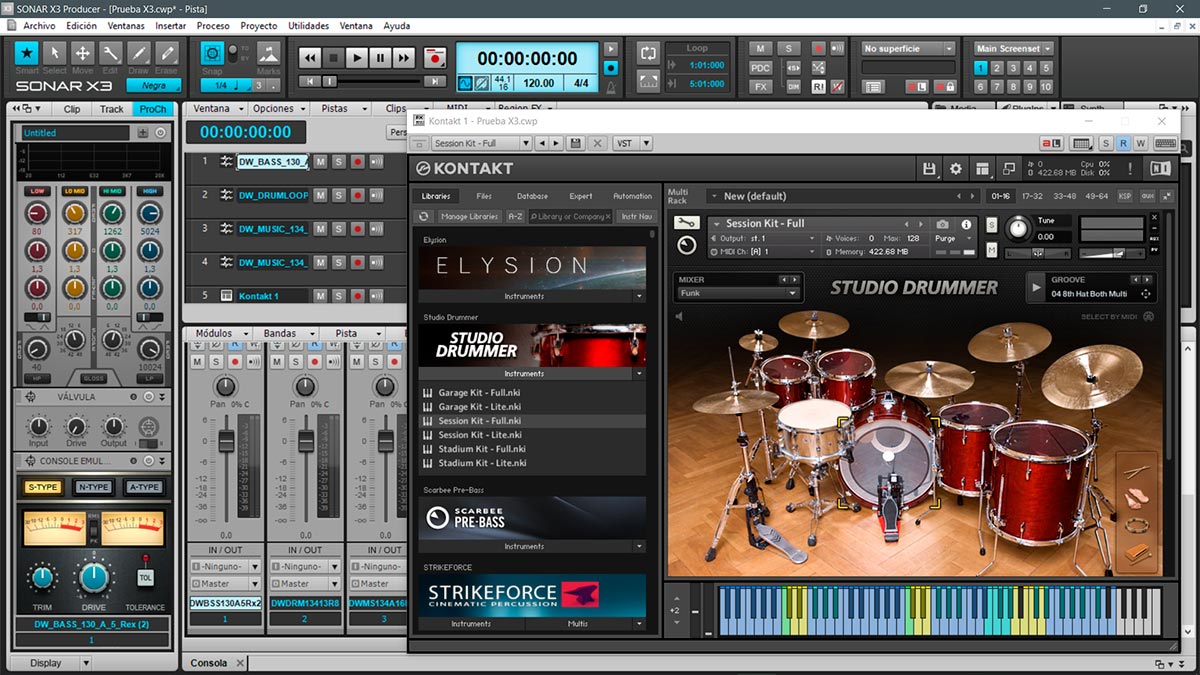Choose the Edit wrench tool
Screen dimensions: 1200x675
[x=111, y=53]
